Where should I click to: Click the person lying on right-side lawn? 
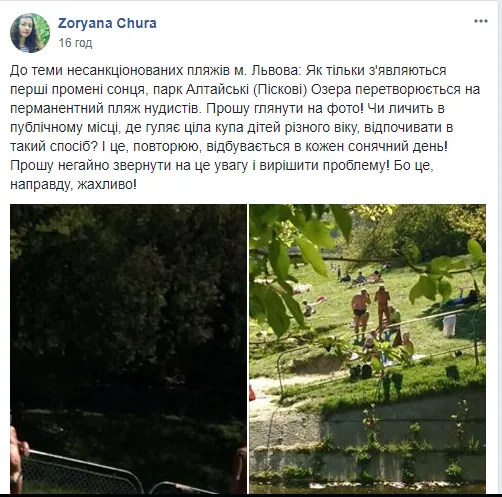coord(462,297)
